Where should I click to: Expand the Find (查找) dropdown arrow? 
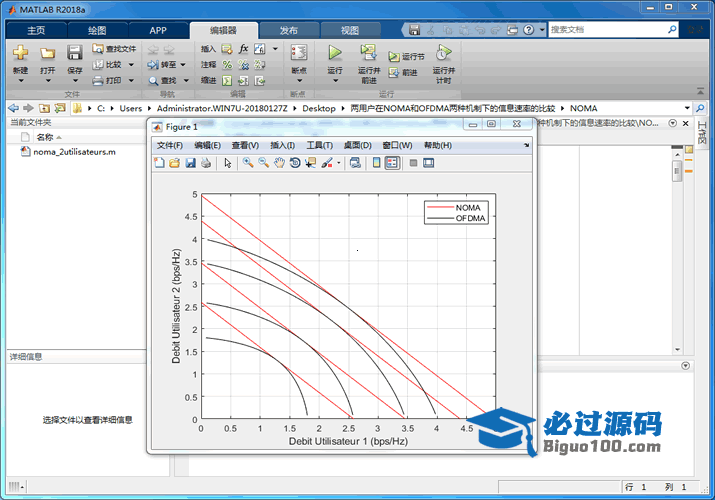(186, 81)
